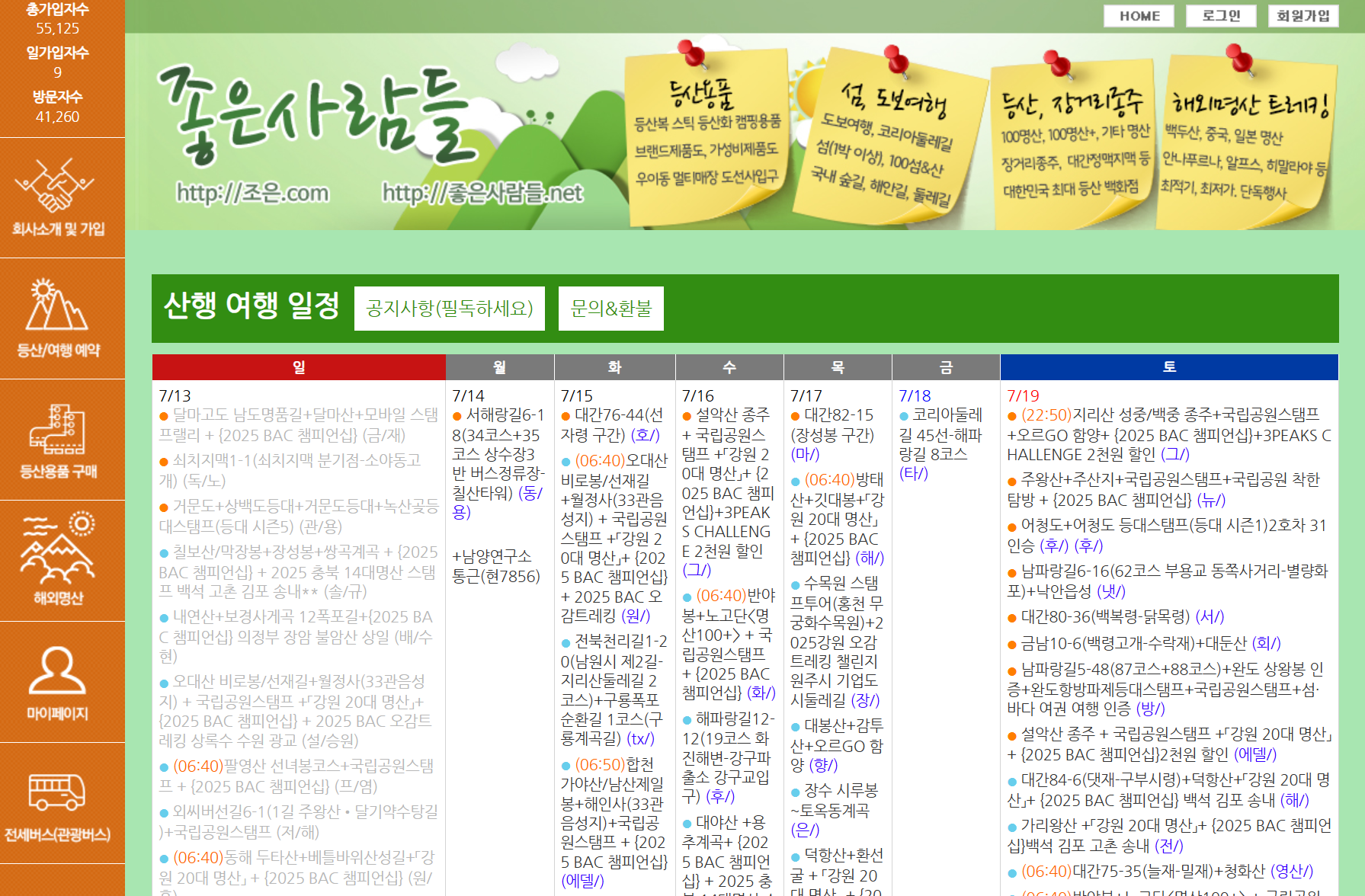Open 외씨버선길6-1 trip entry
Image resolution: width=1365 pixels, height=896 pixels.
299,821
